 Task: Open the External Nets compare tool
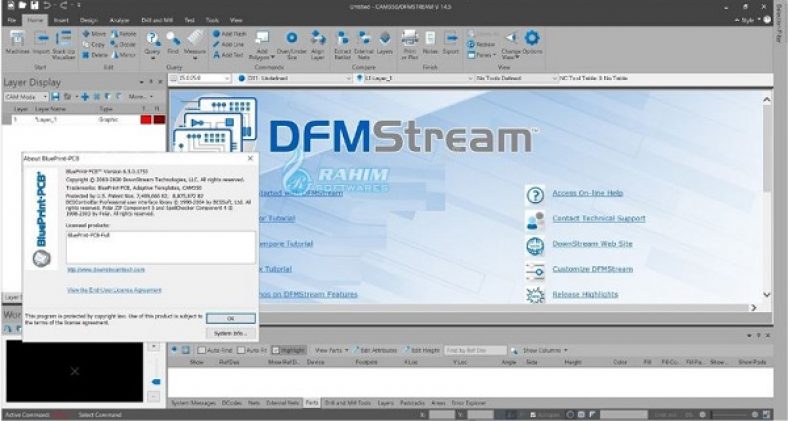pos(364,45)
